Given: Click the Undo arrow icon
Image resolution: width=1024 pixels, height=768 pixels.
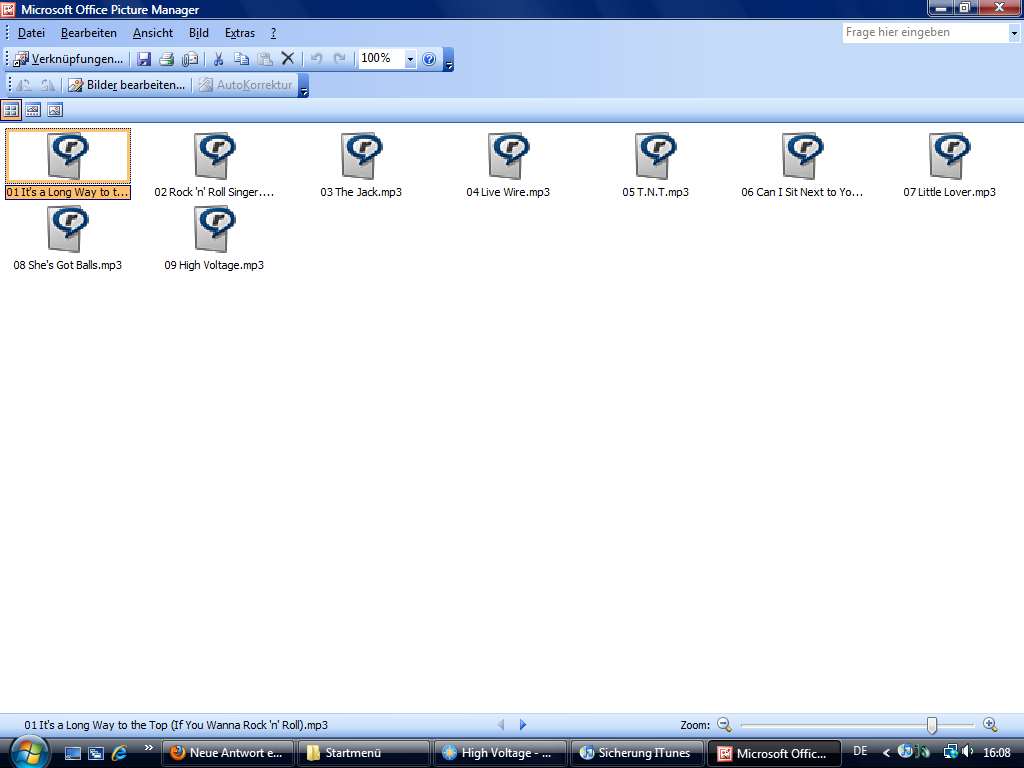Looking at the screenshot, I should click(317, 59).
